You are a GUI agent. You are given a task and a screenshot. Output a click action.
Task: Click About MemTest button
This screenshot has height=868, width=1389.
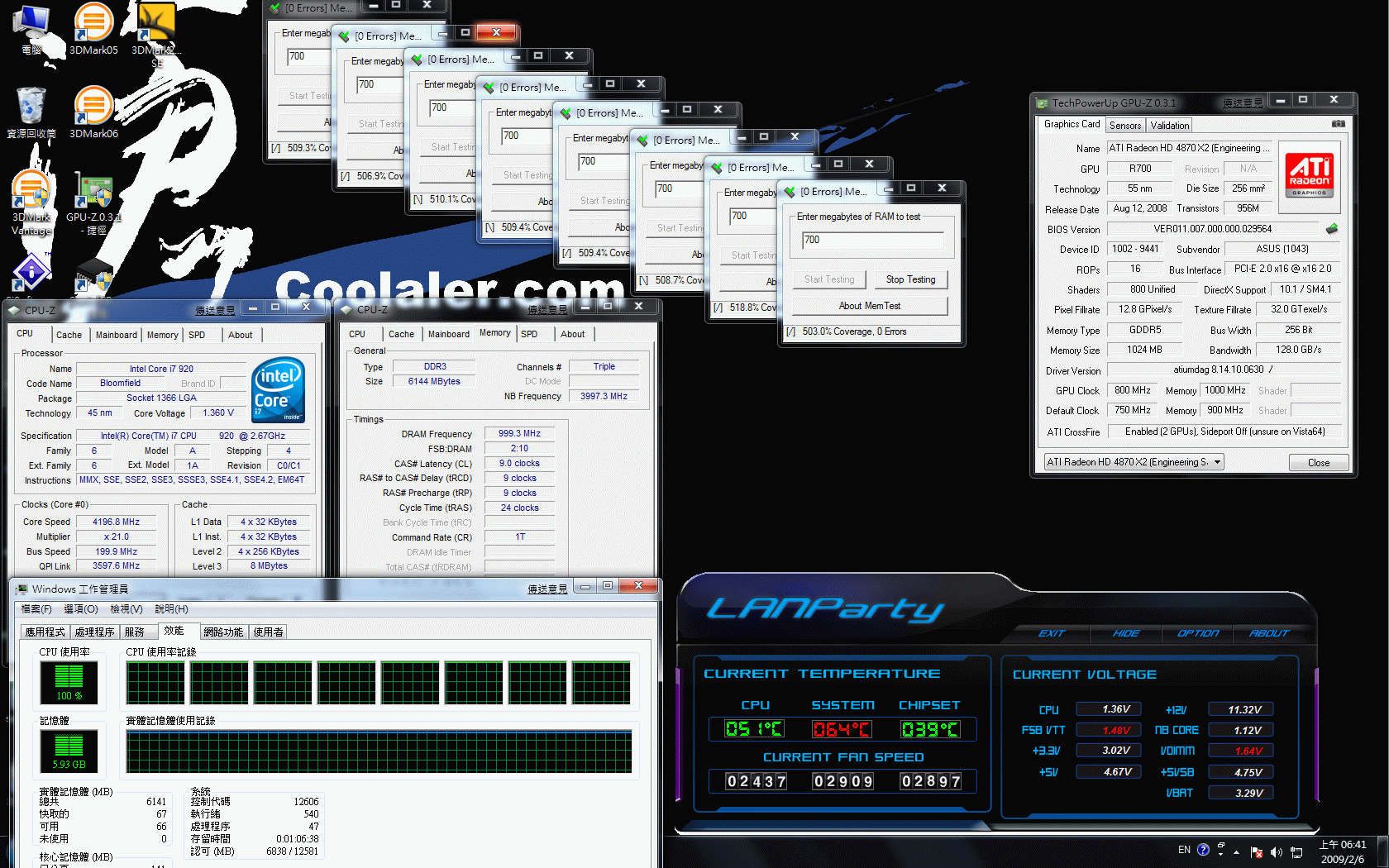click(870, 306)
